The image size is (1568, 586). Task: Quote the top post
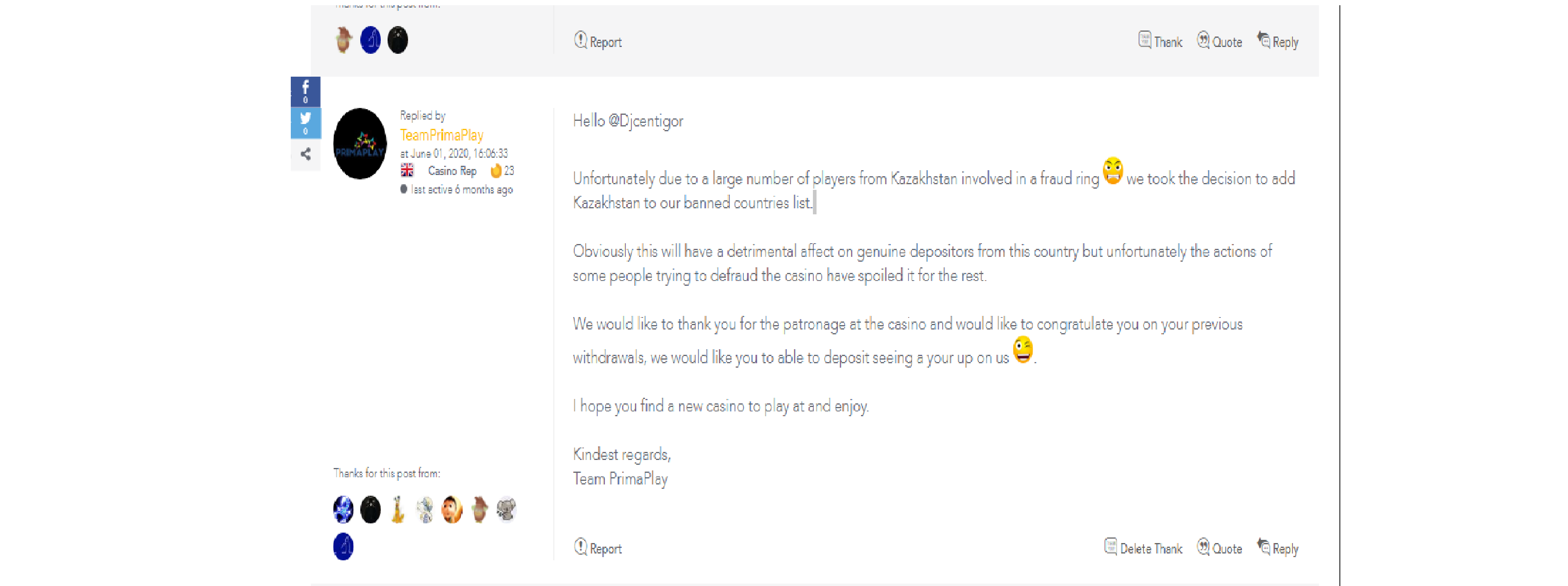1219,41
